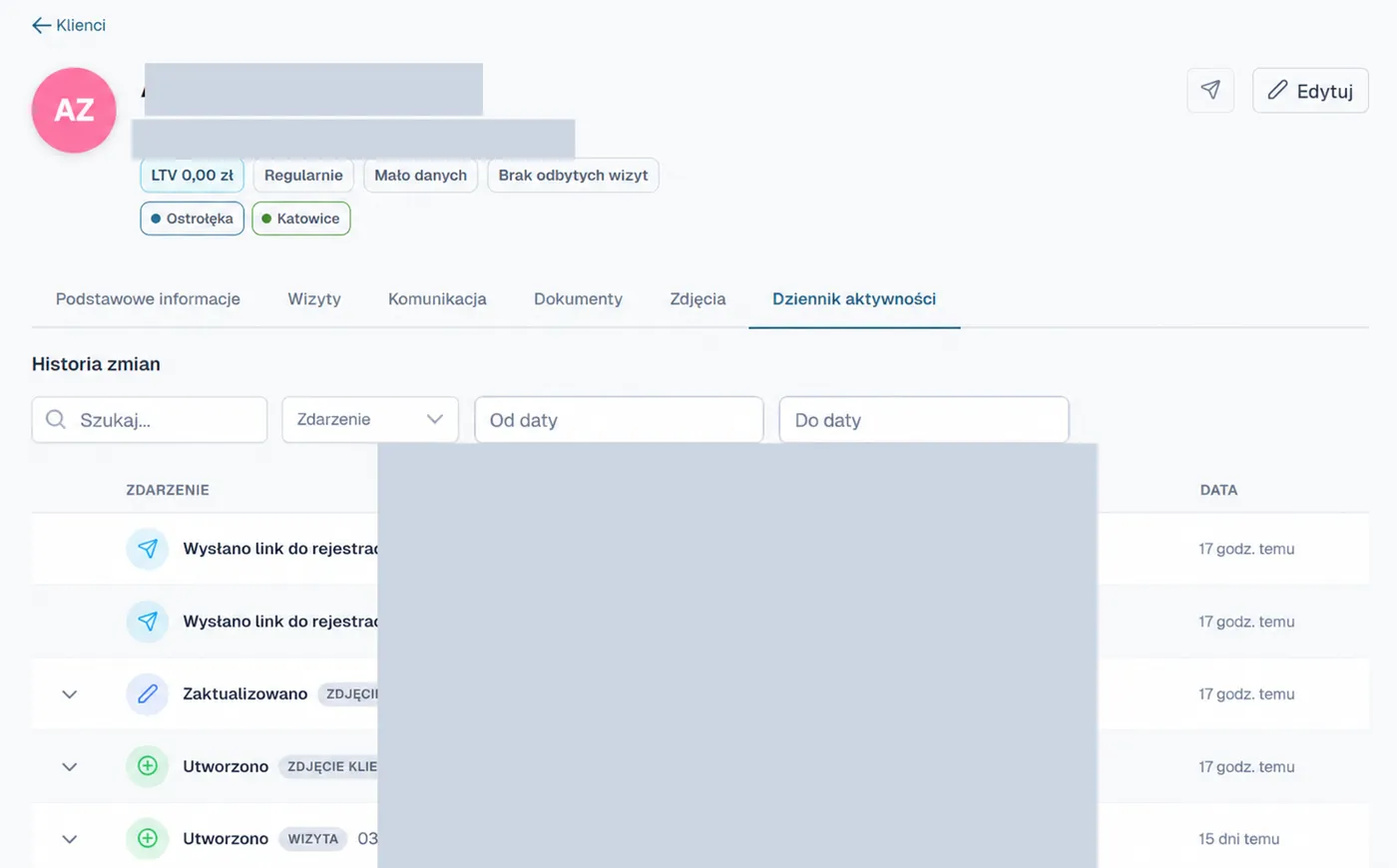1397x868 pixels.
Task: Select the Dziennik aktywności tab
Action: tap(854, 299)
